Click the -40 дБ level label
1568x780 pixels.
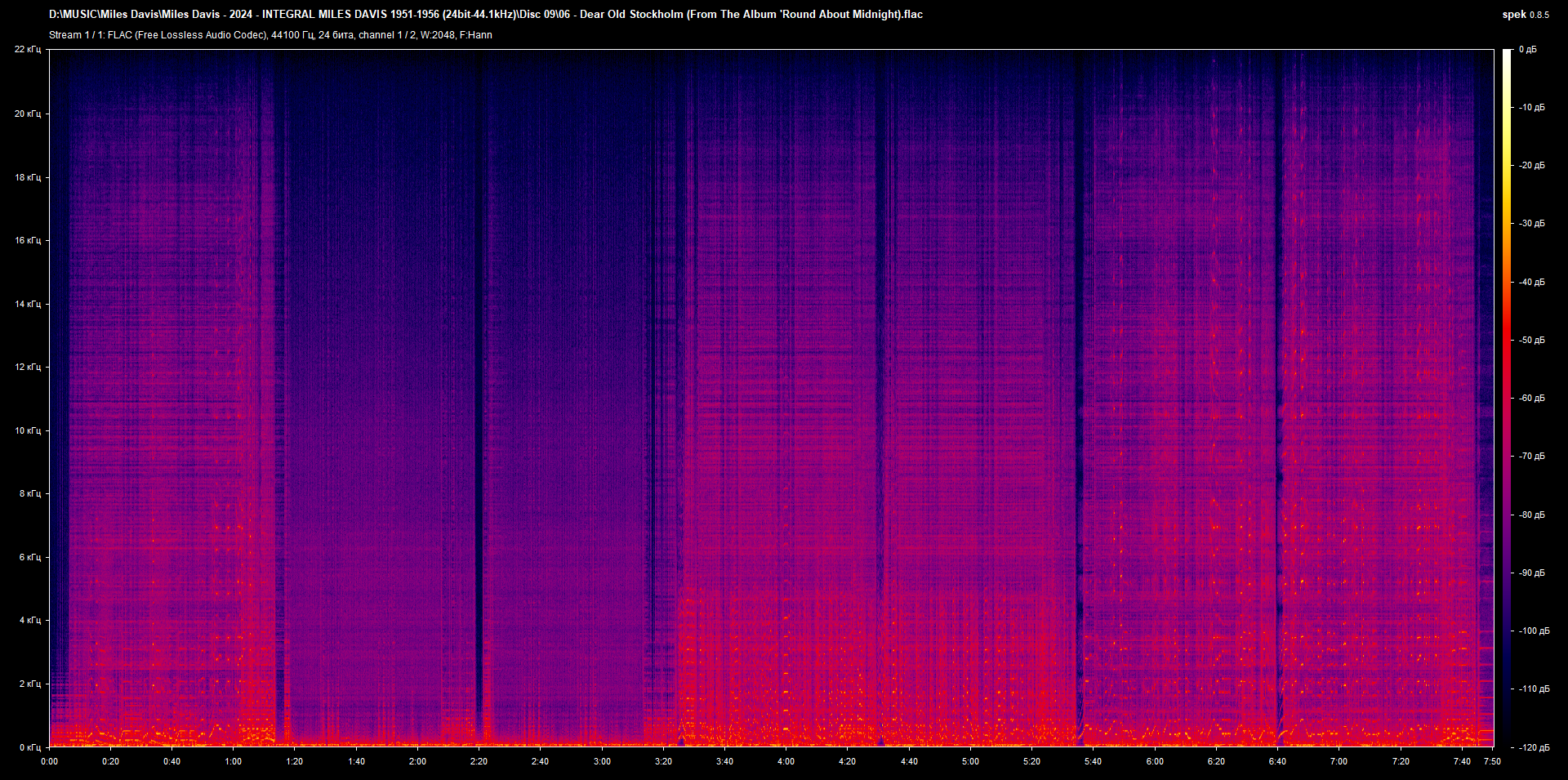click(1532, 283)
